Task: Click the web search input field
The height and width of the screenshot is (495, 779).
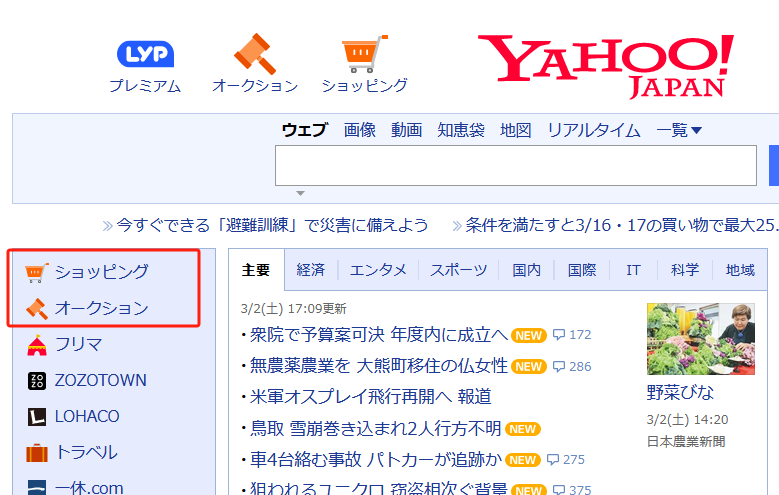Action: [515, 165]
